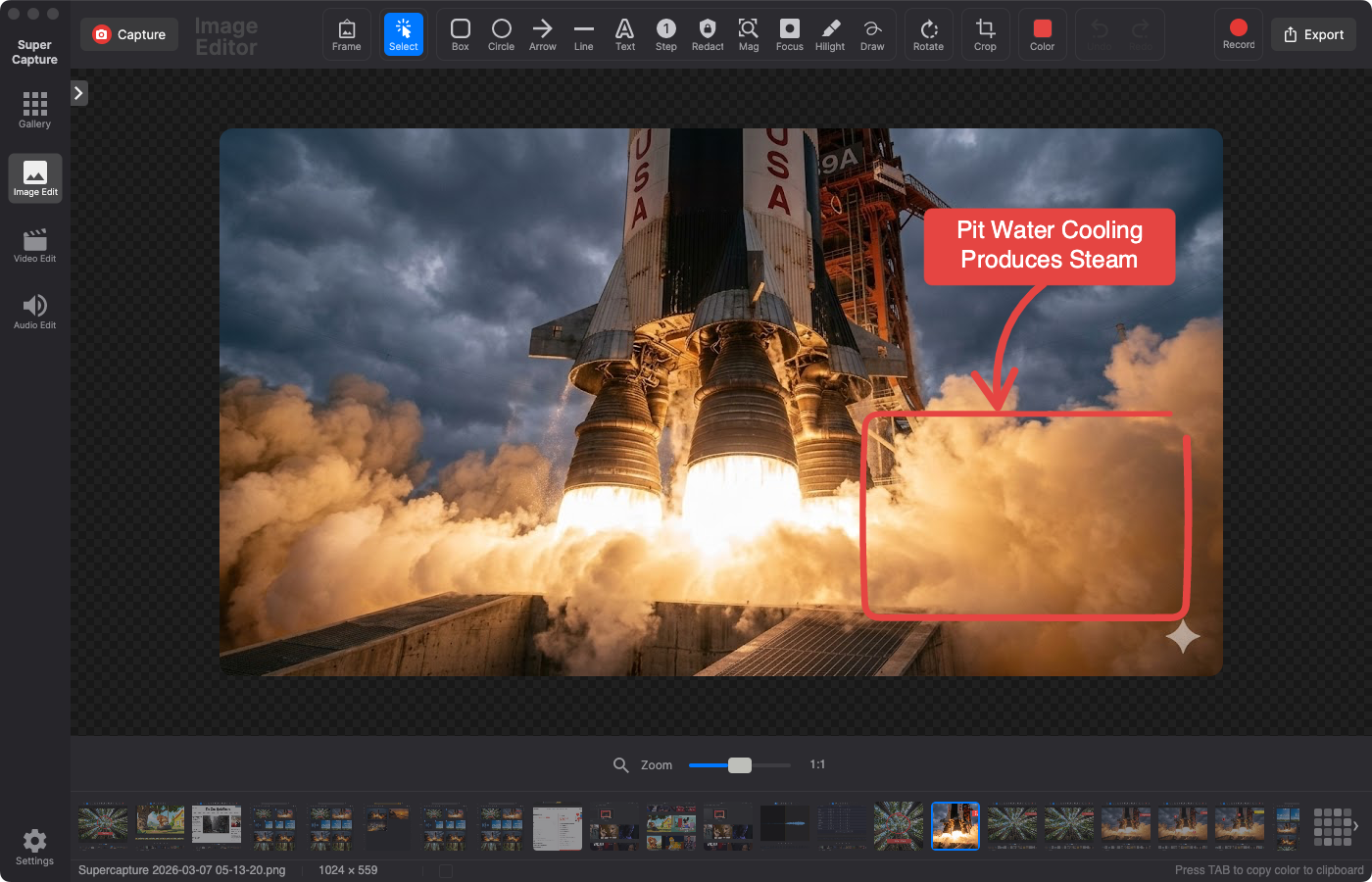Adjust the Zoom slider
Screen dimensions: 1372x882
(x=740, y=764)
